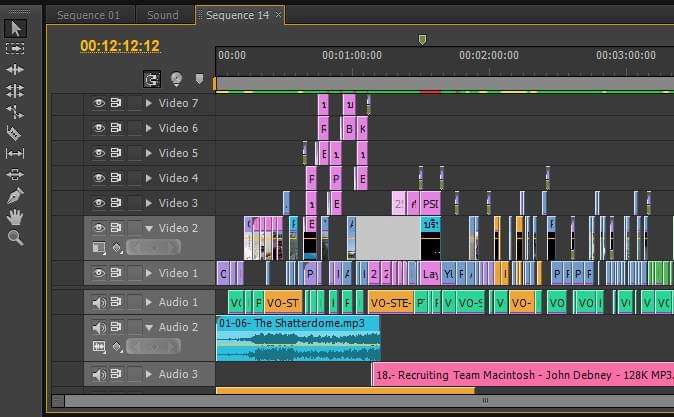This screenshot has width=674, height=417.
Task: Expand the Video 4 track
Action: [149, 178]
